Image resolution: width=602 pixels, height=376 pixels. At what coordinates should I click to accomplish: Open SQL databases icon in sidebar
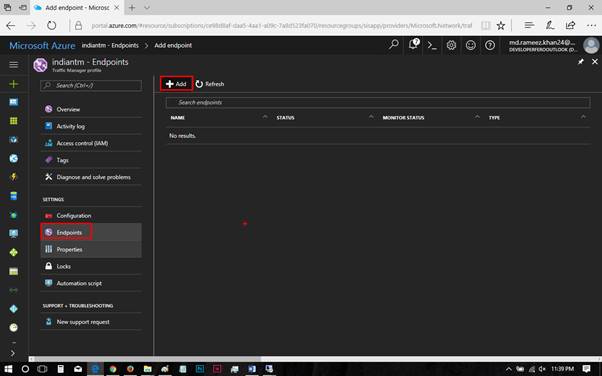pyautogui.click(x=13, y=196)
